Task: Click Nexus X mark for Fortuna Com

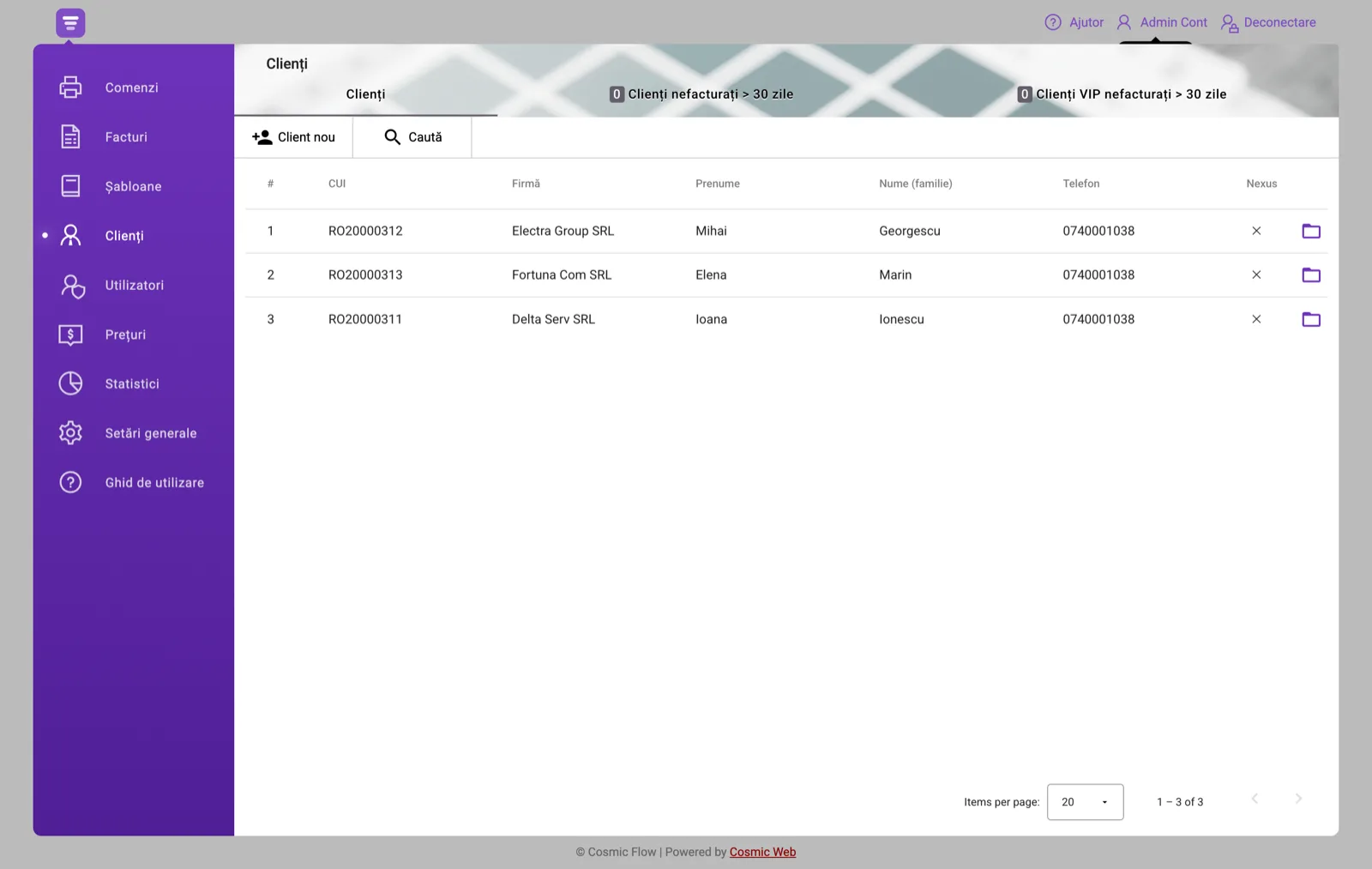Action: pos(1256,275)
